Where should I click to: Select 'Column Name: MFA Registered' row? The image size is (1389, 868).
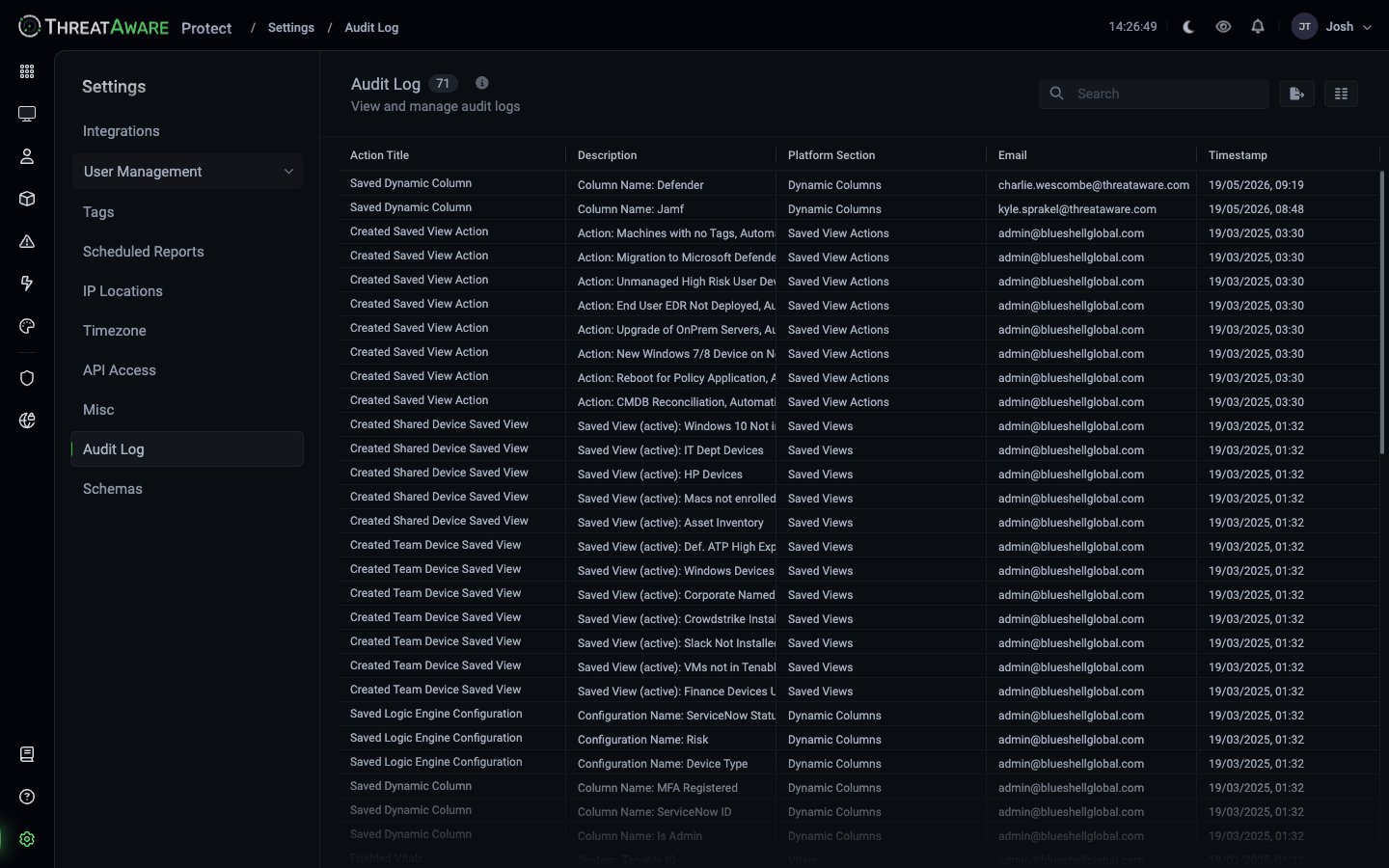(858, 788)
